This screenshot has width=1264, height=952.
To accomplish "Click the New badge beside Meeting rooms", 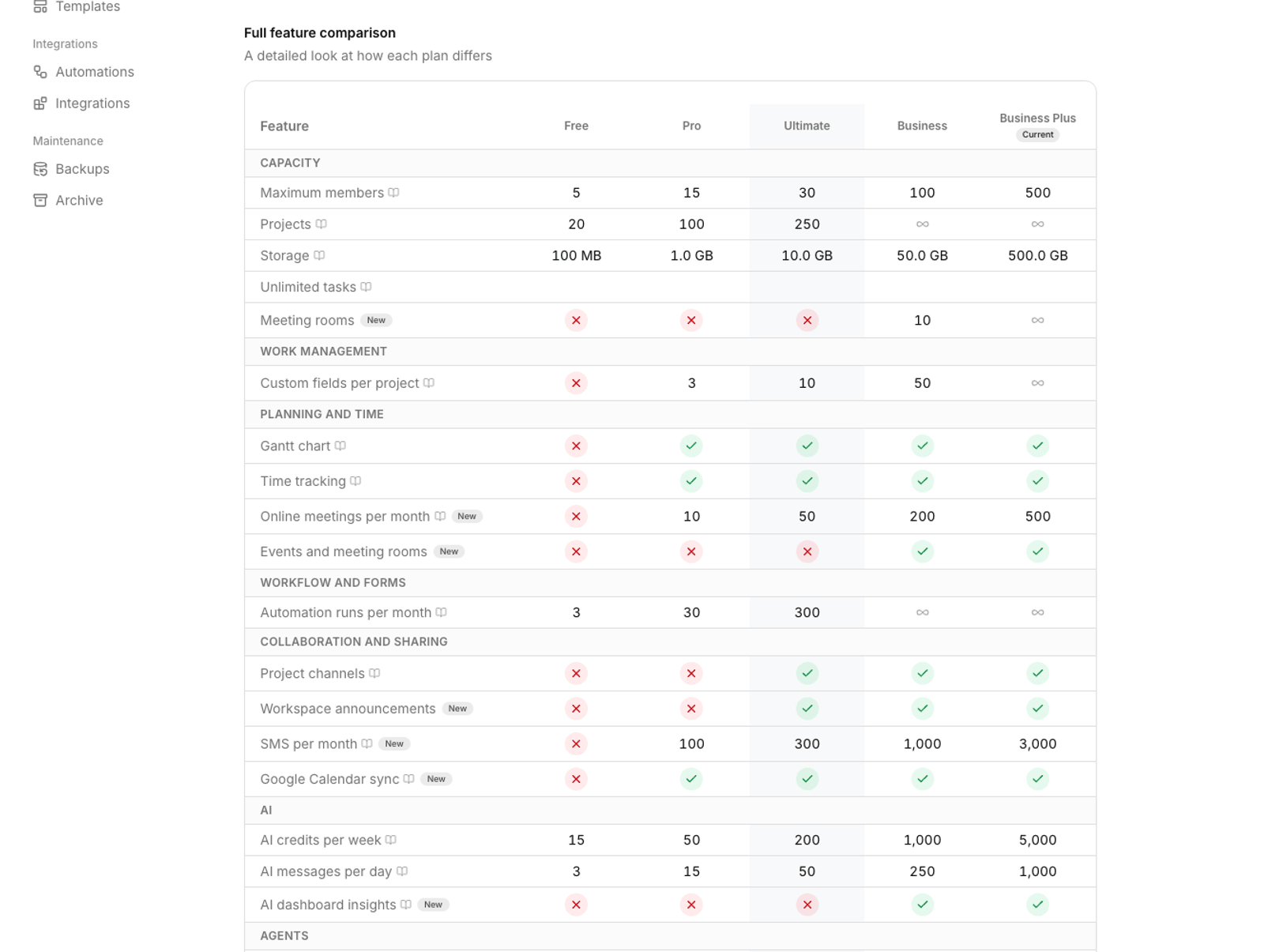I will (376, 321).
